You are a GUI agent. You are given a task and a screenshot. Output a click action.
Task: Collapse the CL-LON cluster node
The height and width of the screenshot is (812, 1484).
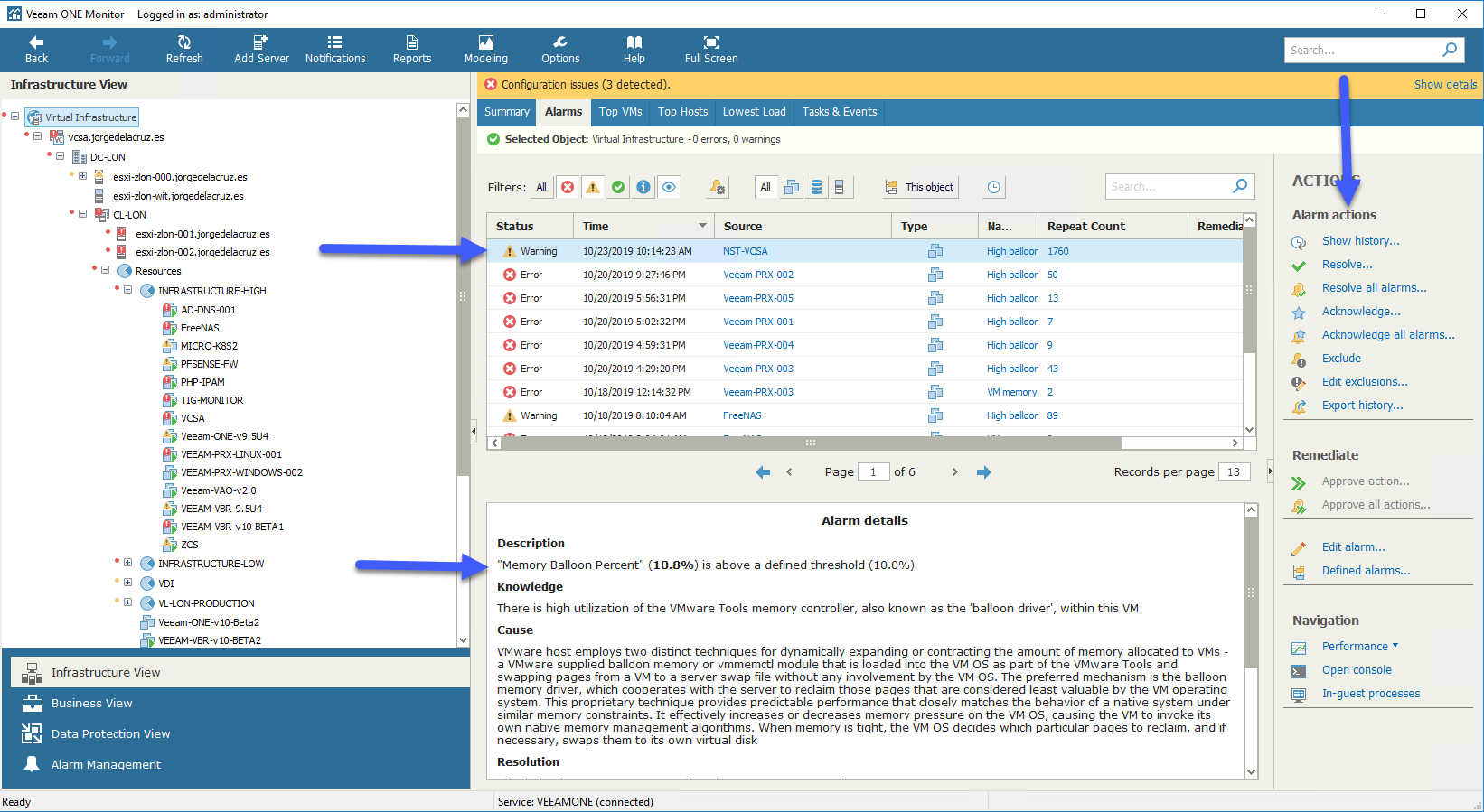tap(83, 214)
